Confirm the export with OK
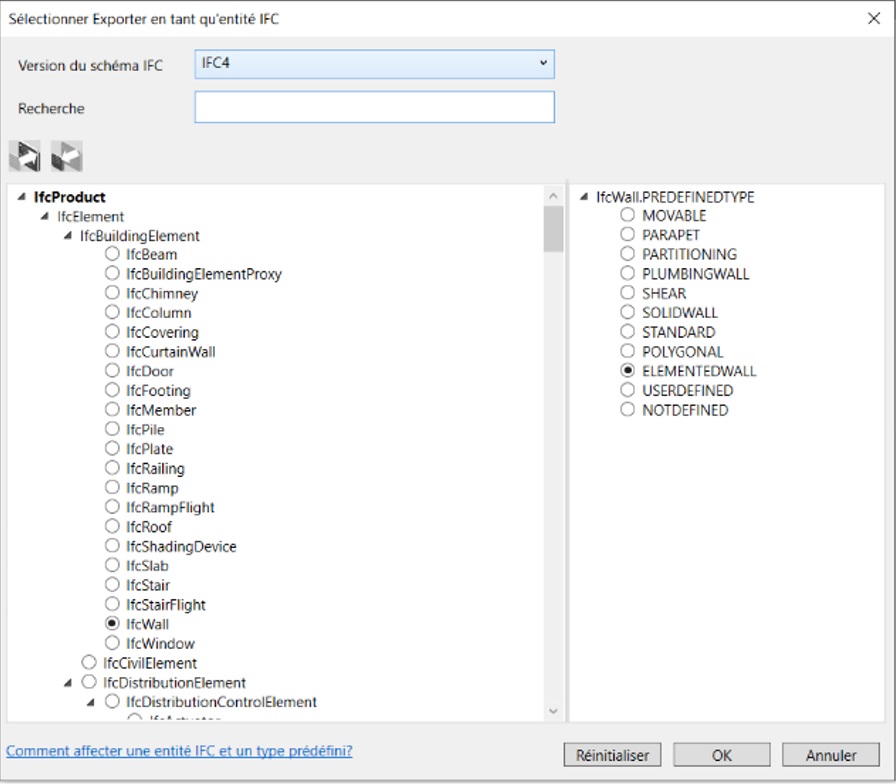This screenshot has width=896, height=784. (x=721, y=754)
